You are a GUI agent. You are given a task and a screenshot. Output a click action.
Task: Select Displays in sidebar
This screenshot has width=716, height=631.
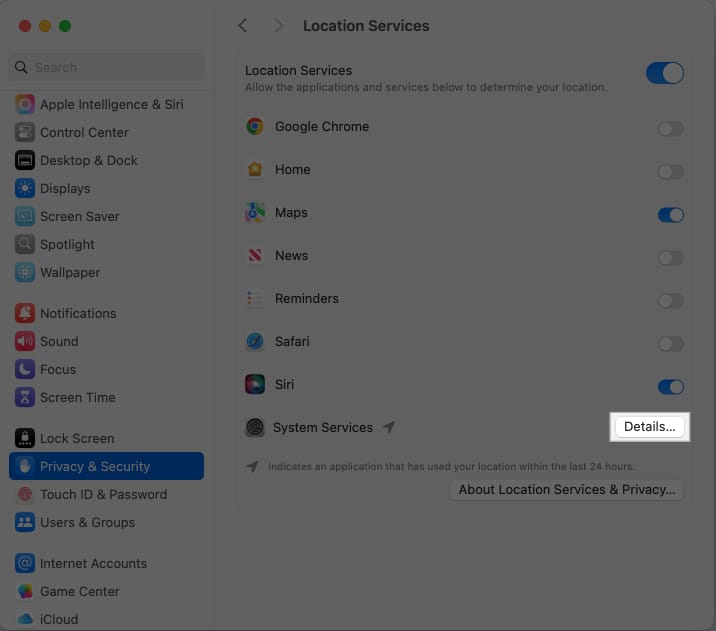[106, 188]
